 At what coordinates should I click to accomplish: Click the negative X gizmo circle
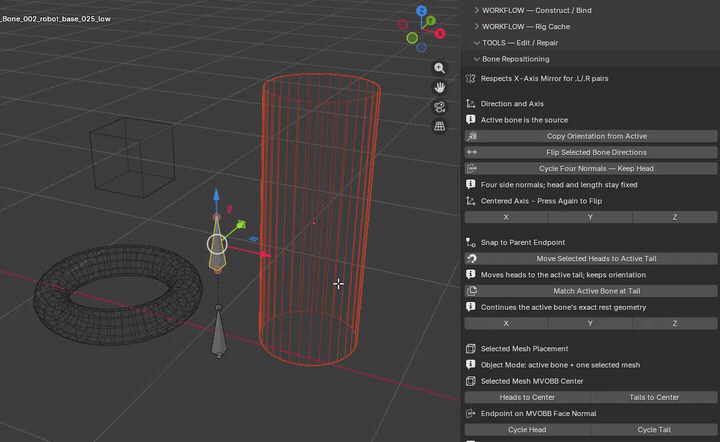coord(403,25)
